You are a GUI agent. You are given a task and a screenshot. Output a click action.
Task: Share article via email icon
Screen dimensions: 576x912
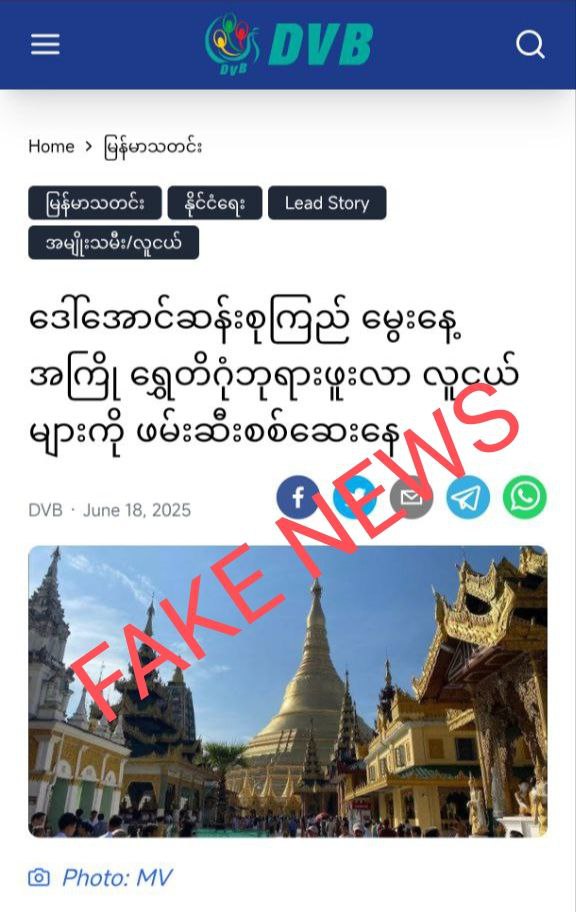pyautogui.click(x=411, y=497)
